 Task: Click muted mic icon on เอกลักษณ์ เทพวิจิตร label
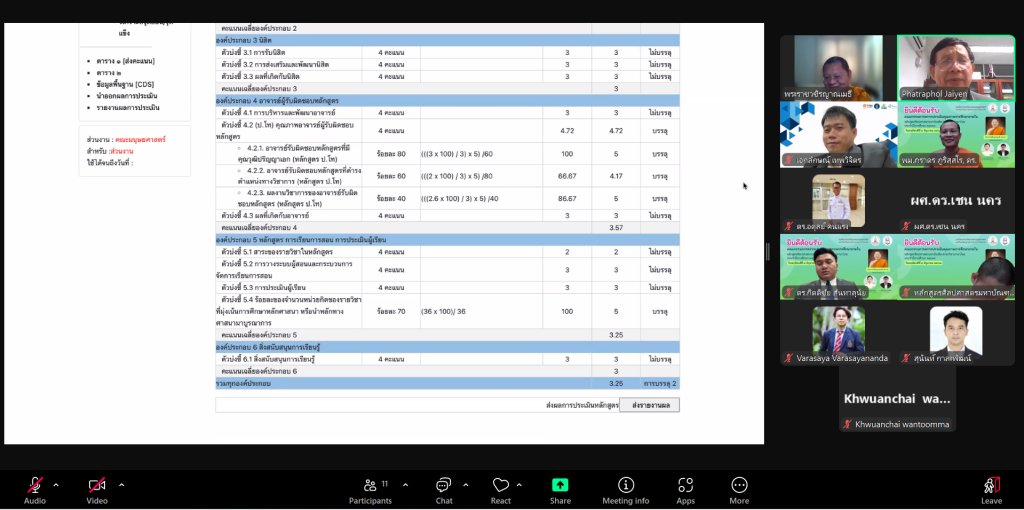coord(789,160)
